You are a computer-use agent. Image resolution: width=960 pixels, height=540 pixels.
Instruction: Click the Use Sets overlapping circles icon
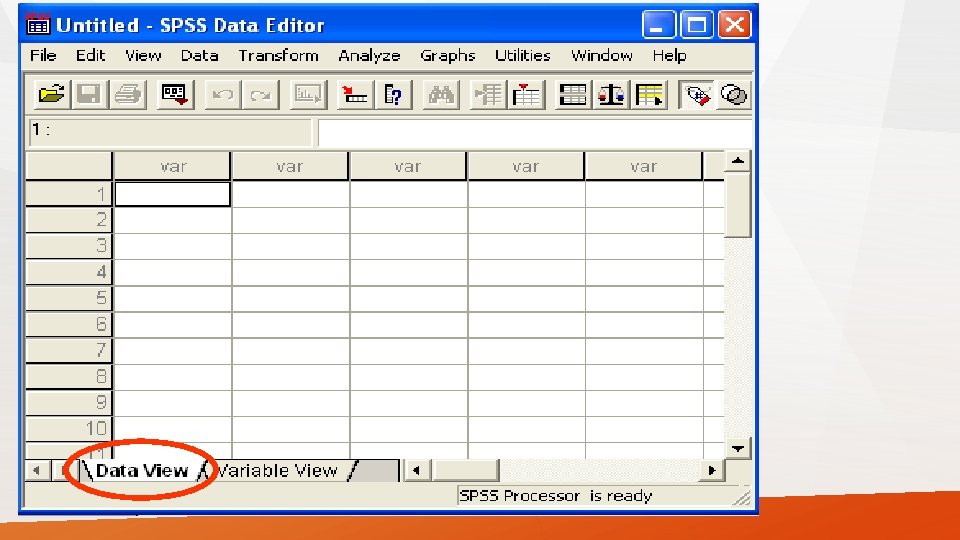(x=733, y=95)
